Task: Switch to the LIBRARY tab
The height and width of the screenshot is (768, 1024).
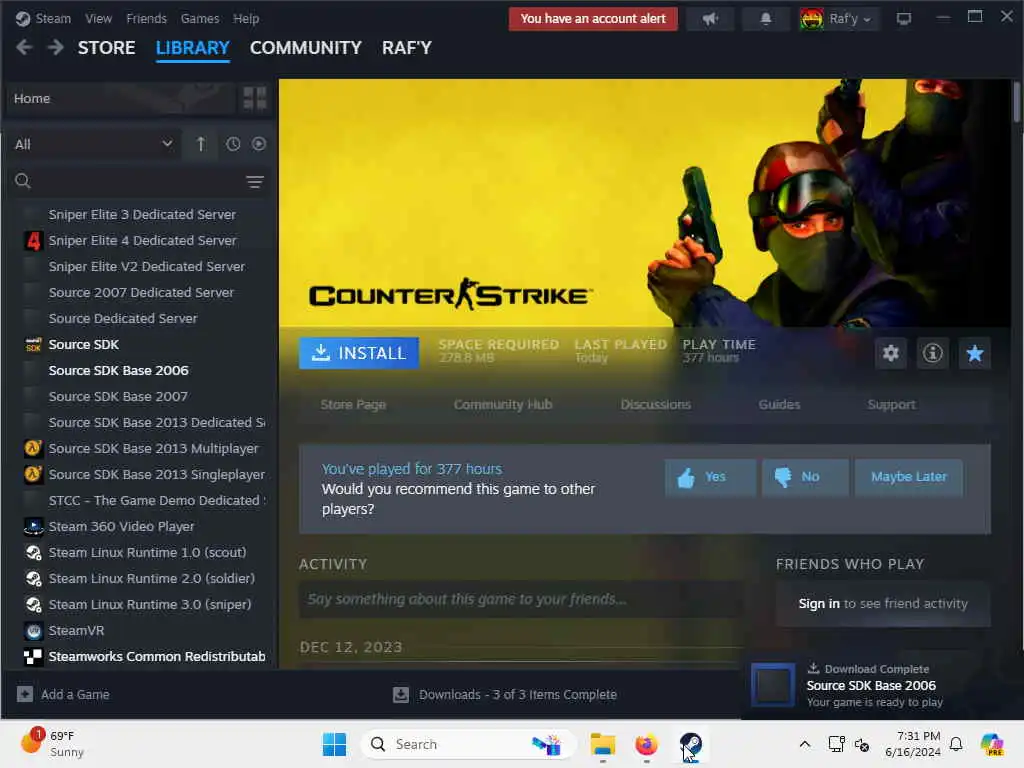Action: coord(193,48)
